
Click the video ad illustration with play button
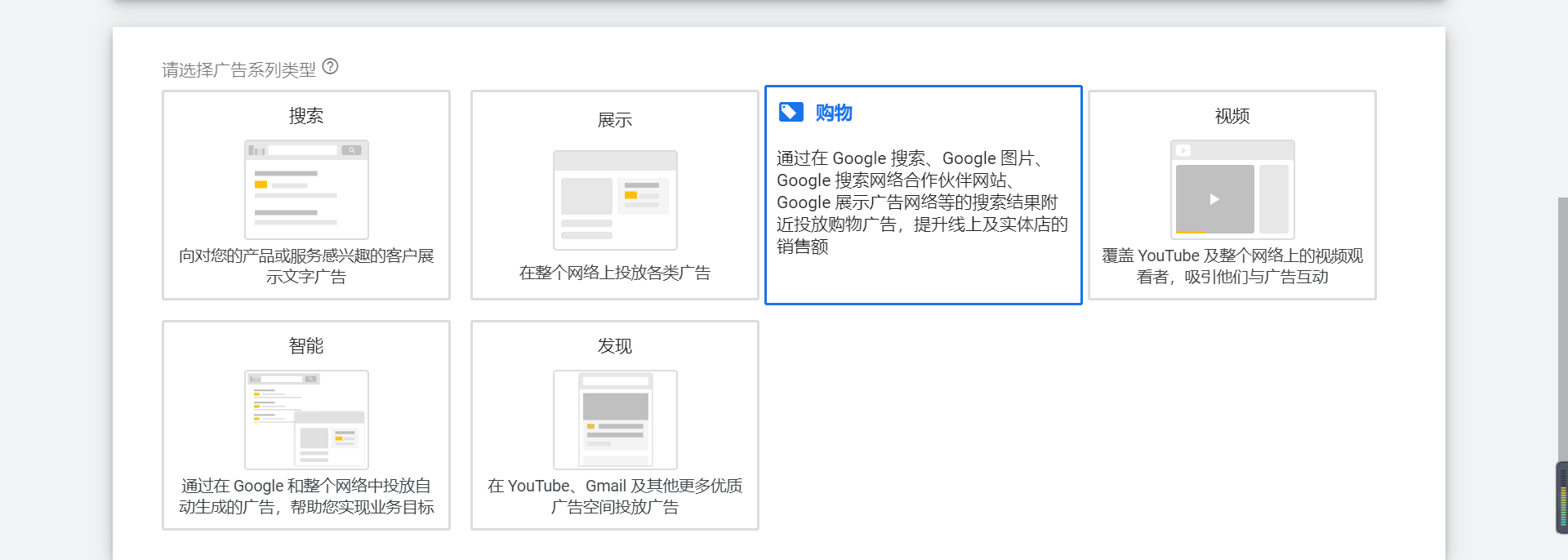coord(1232,189)
